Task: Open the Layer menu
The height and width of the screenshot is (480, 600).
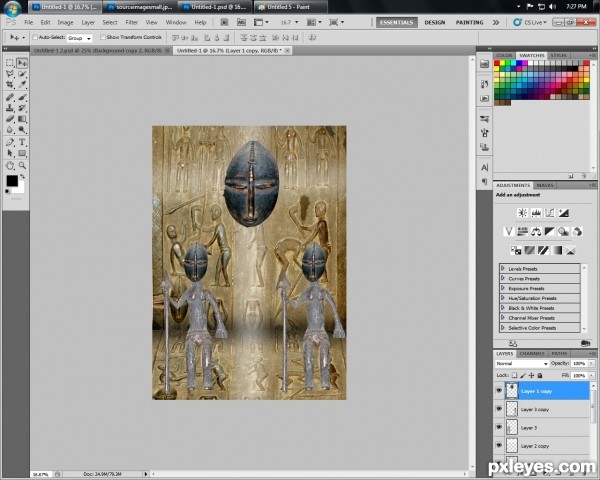Action: click(x=88, y=22)
